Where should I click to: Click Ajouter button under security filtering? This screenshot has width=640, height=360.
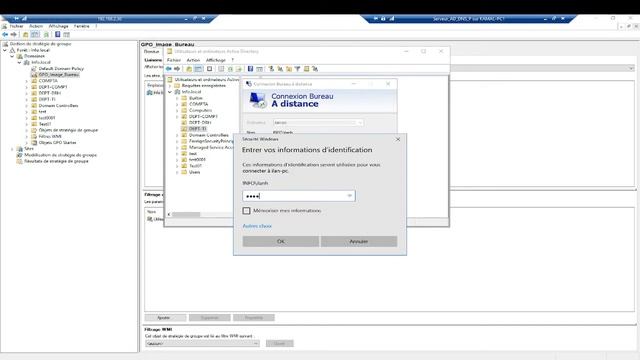click(165, 318)
